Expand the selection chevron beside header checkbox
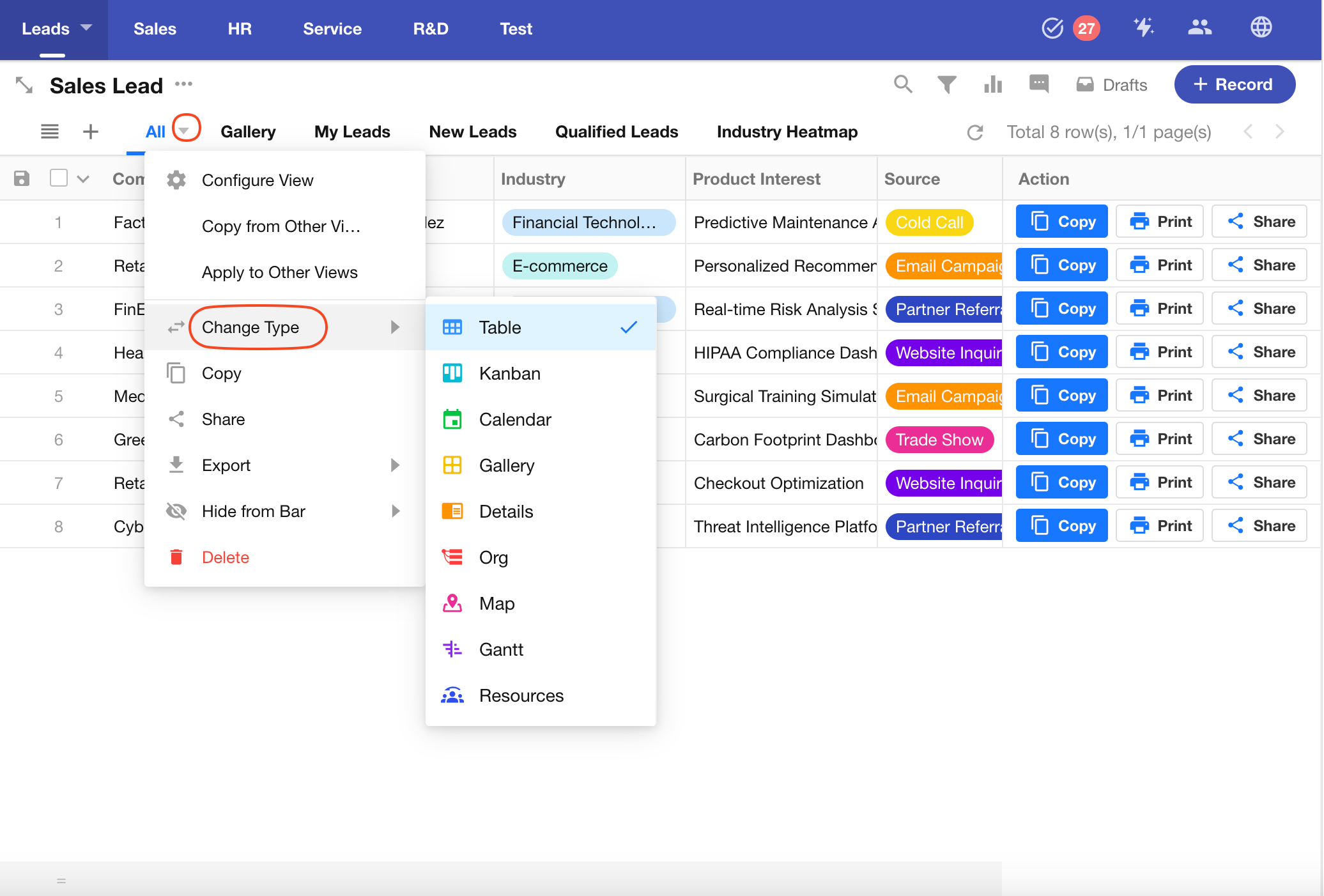 pos(83,179)
